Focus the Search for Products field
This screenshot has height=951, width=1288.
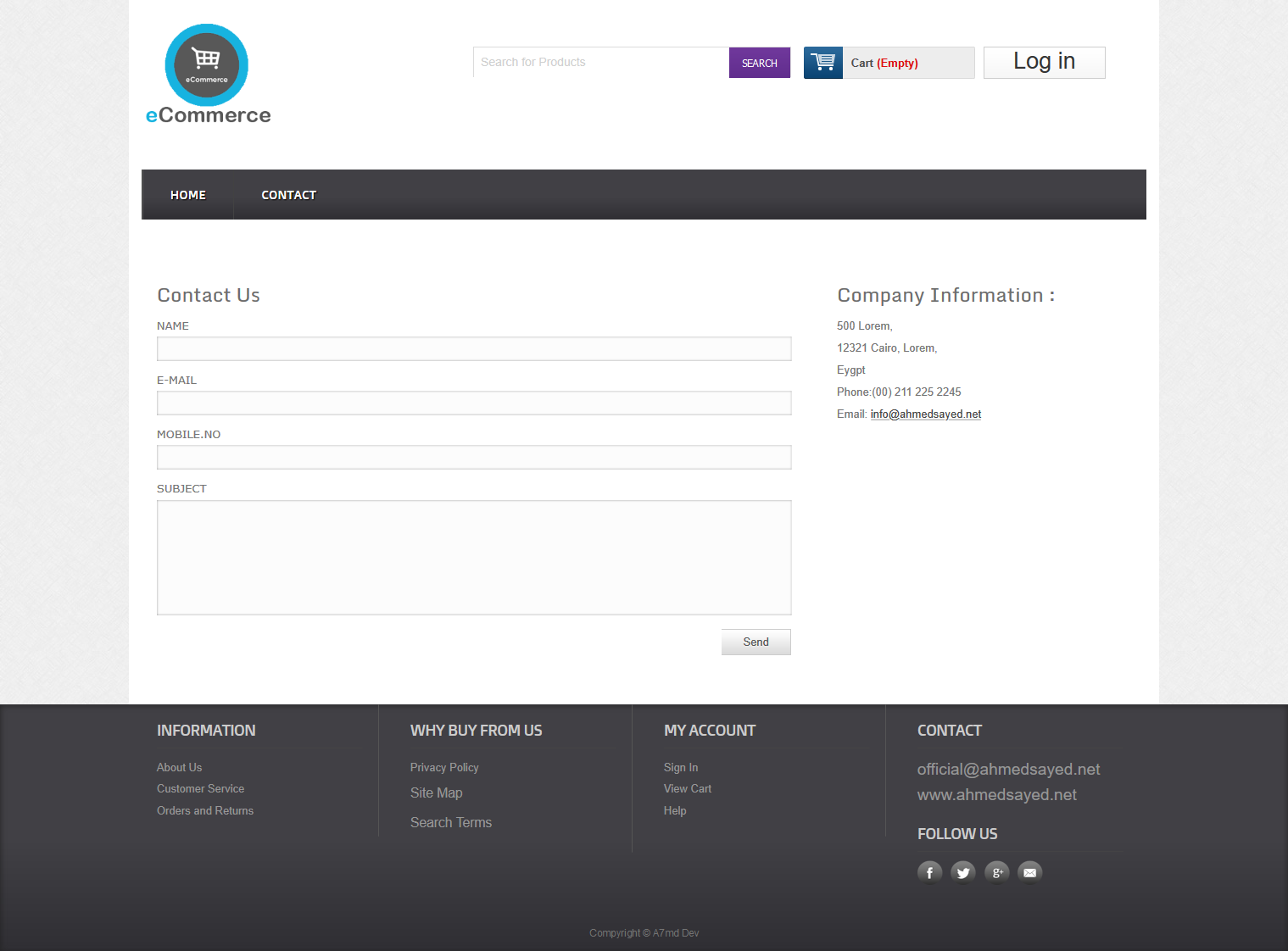(x=601, y=63)
